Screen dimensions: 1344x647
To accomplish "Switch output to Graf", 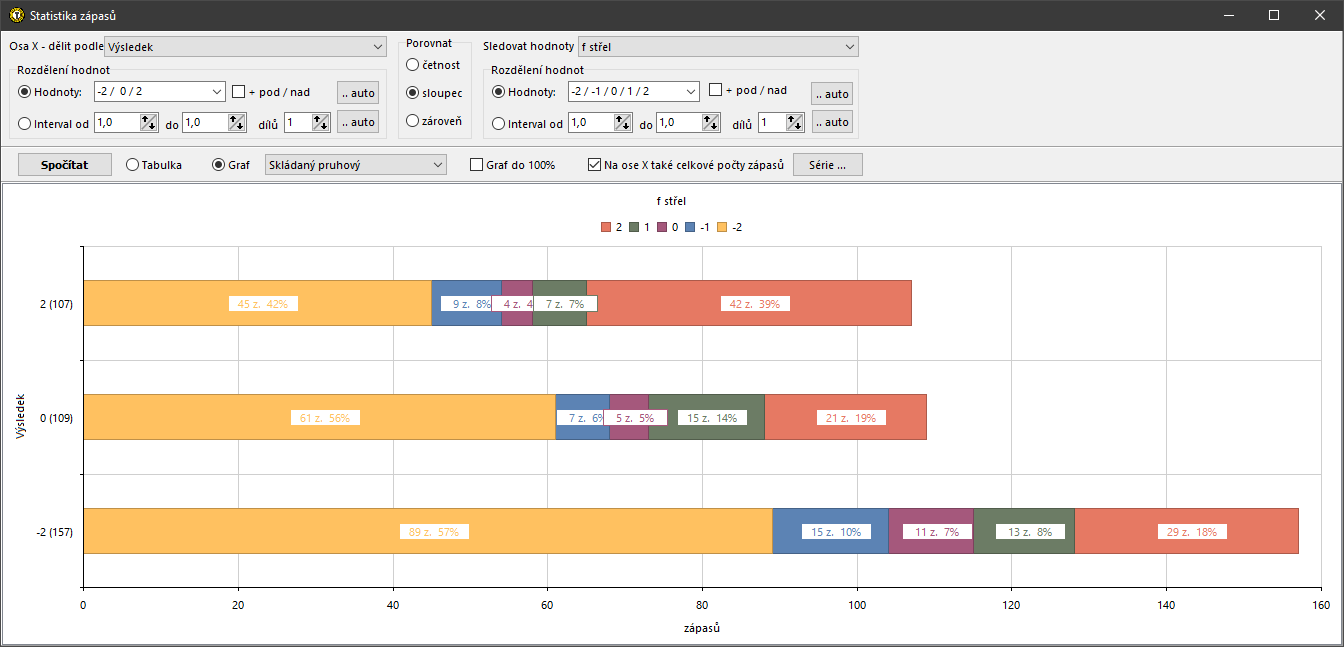I will [219, 165].
